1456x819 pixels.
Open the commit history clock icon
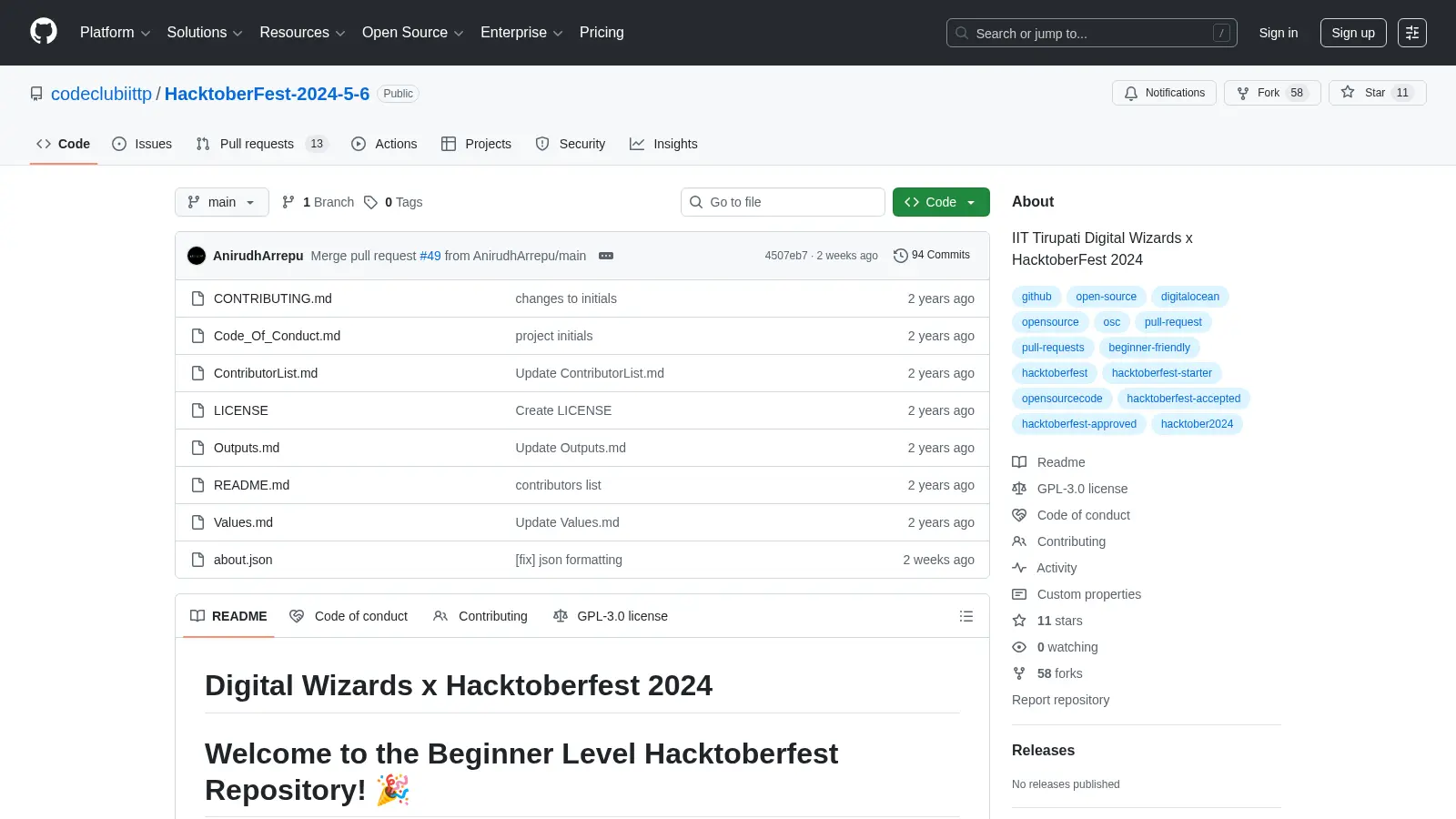[901, 256]
